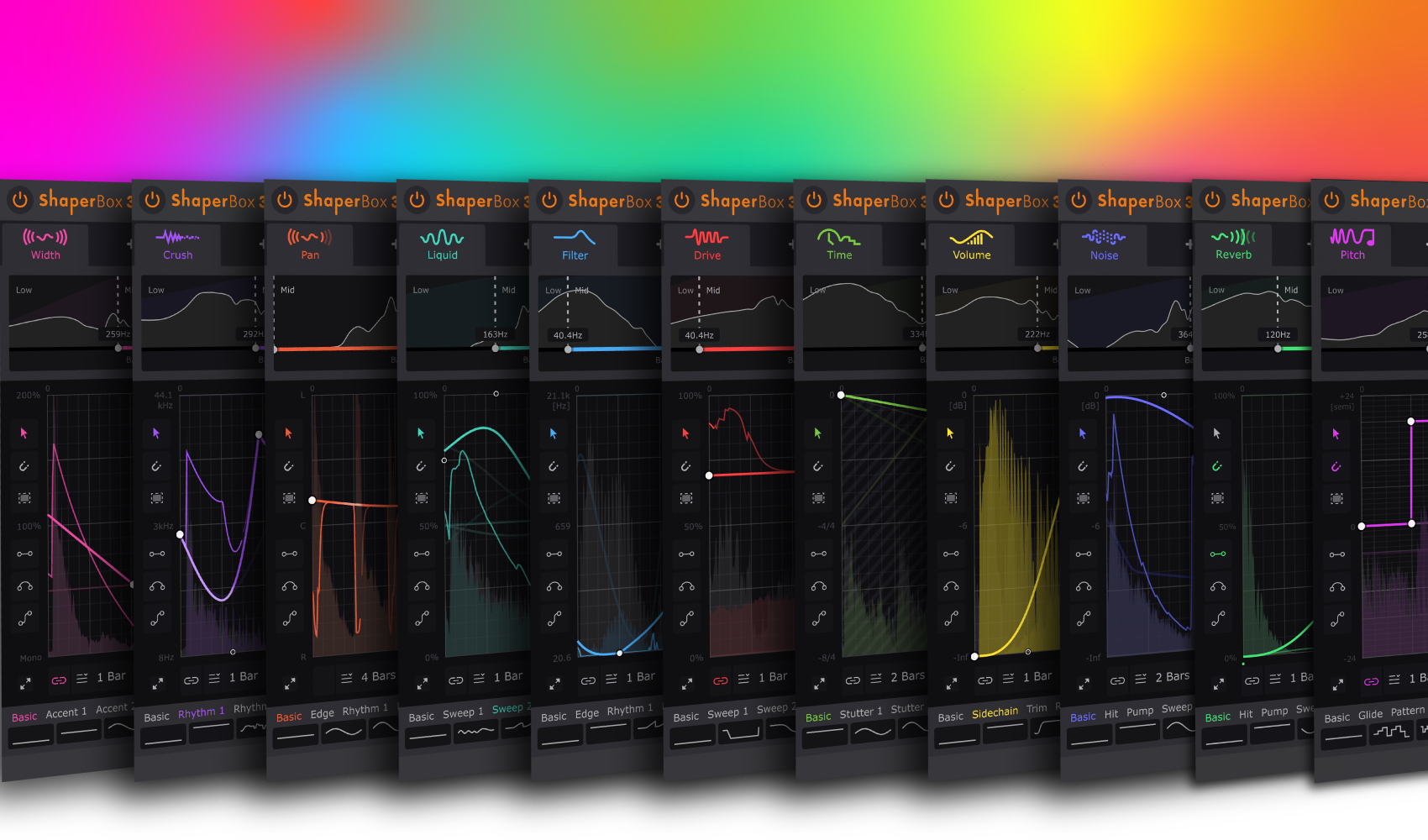This screenshot has width=1428, height=840.
Task: Pick the arc curve tool in Filter panel
Action: pyautogui.click(x=554, y=586)
